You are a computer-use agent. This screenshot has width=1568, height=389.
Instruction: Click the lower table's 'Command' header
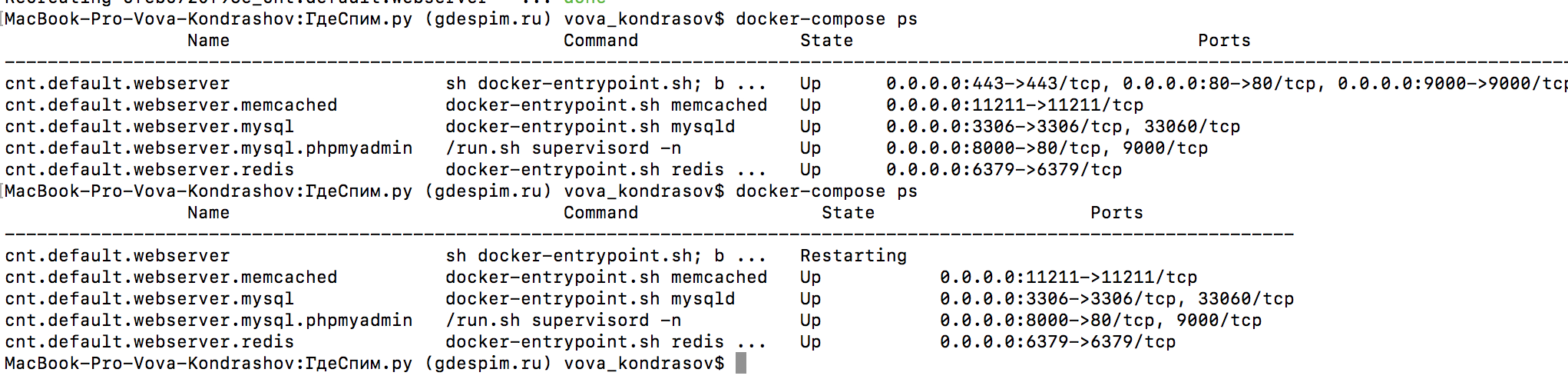coord(600,212)
